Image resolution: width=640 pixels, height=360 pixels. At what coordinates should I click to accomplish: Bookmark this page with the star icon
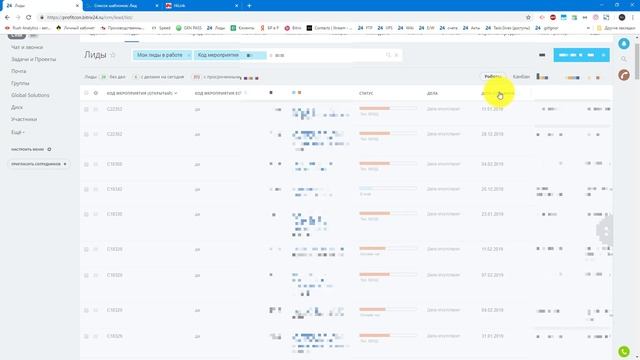[528, 18]
